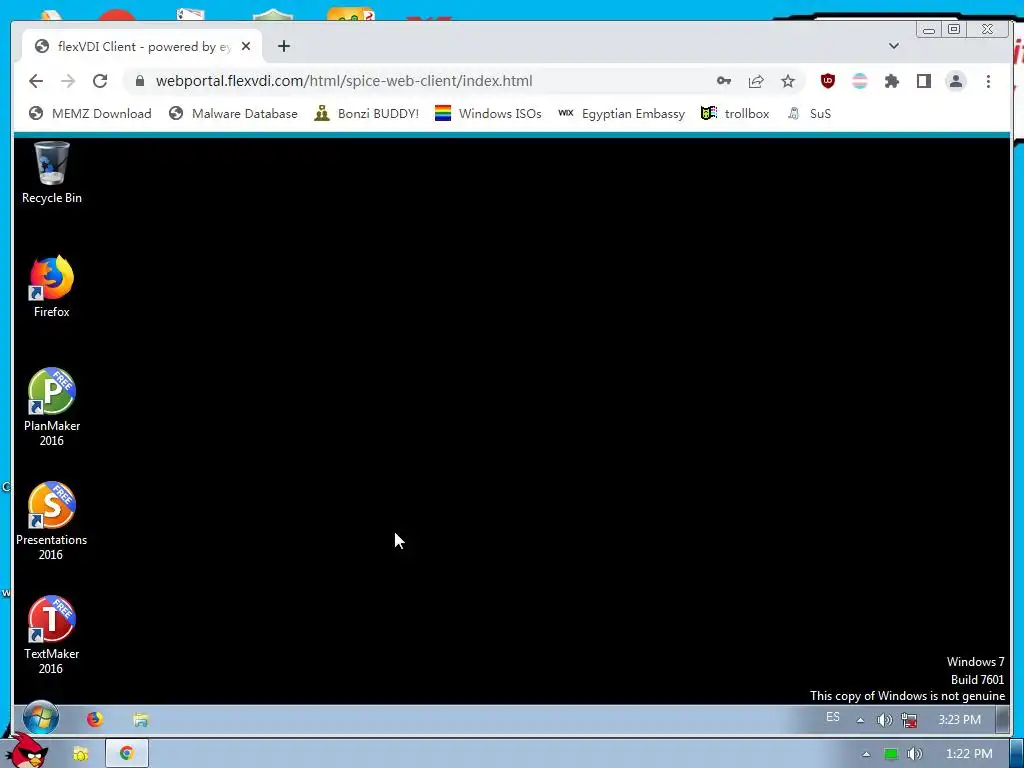Open the Extensions puzzle piece menu
Screen dimensions: 1024x768
(x=891, y=81)
